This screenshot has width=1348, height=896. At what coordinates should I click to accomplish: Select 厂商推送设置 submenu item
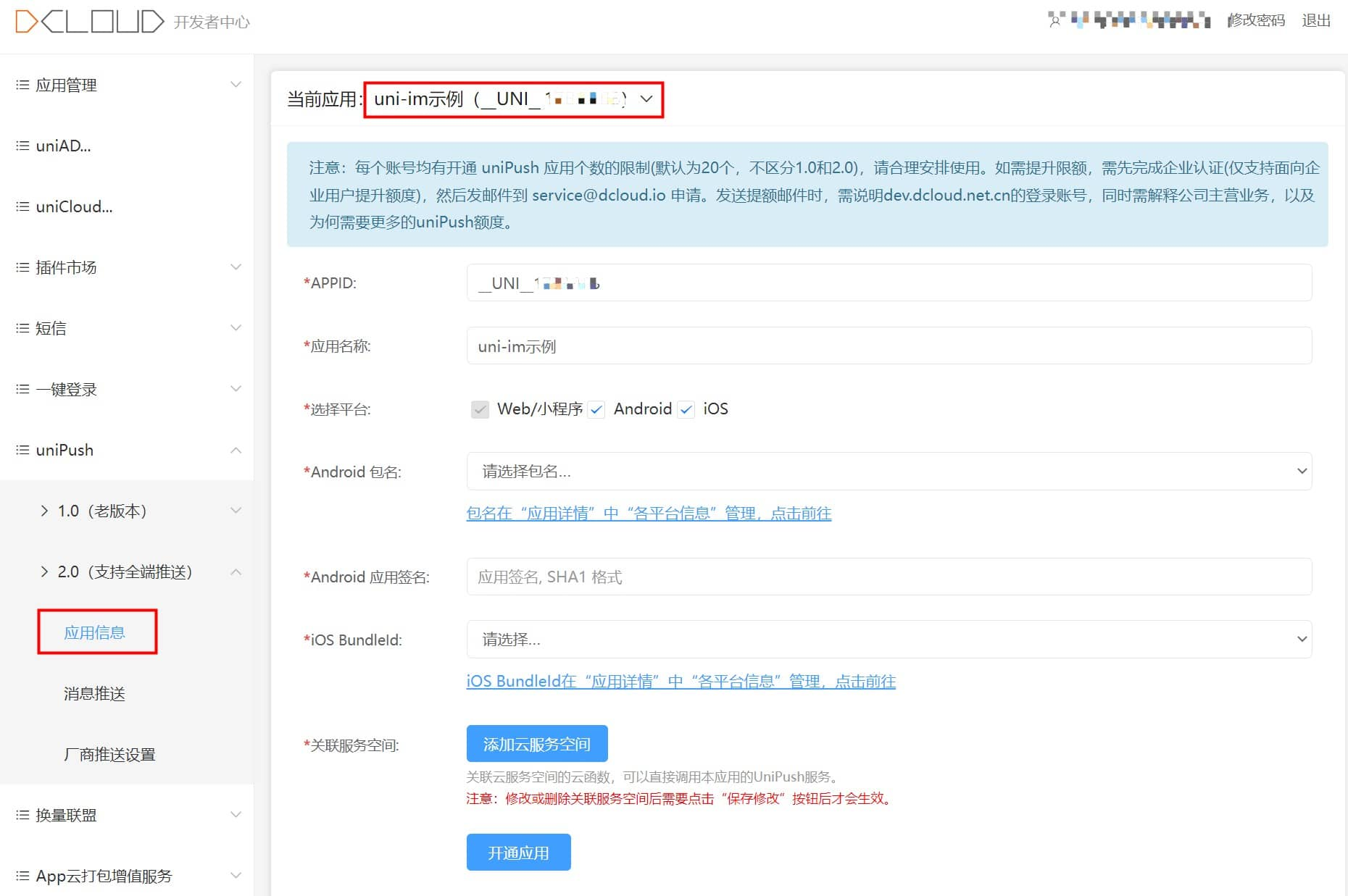tap(109, 754)
